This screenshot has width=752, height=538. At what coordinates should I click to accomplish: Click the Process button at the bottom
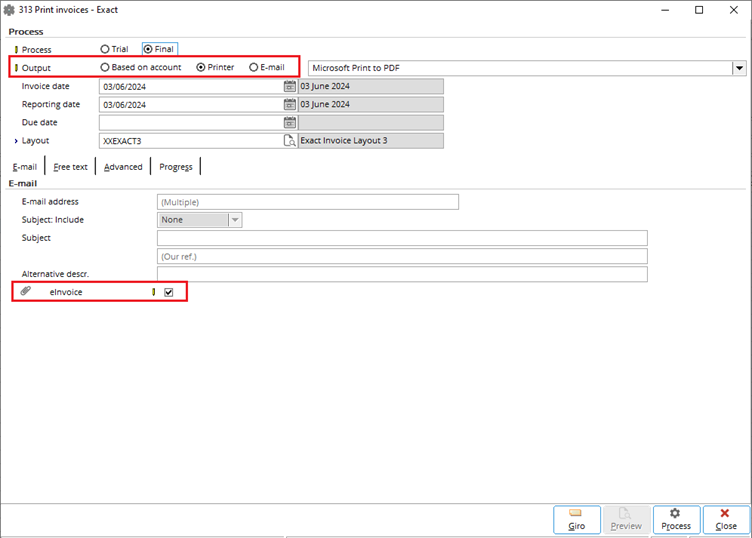676,520
